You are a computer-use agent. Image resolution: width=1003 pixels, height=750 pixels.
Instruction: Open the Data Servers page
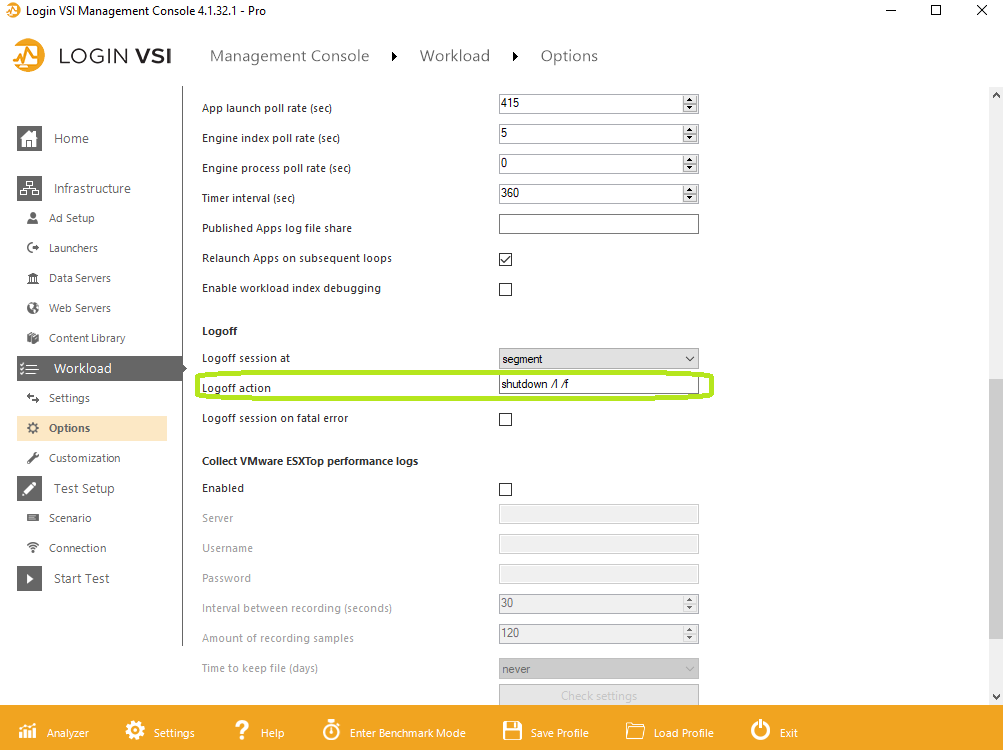point(80,278)
